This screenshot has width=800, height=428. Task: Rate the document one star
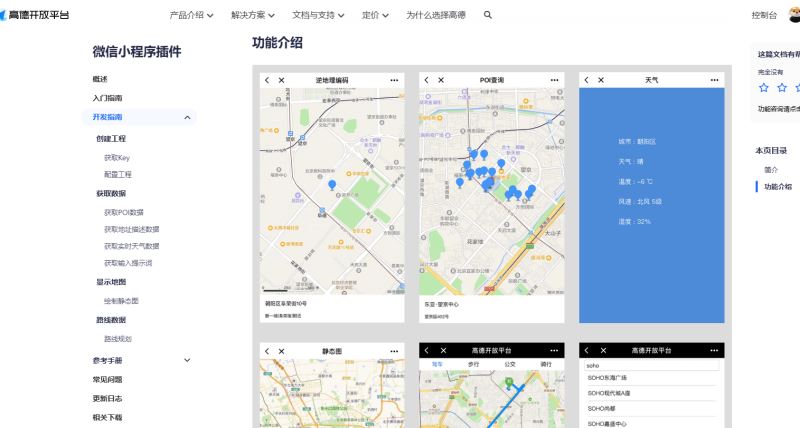(x=764, y=88)
